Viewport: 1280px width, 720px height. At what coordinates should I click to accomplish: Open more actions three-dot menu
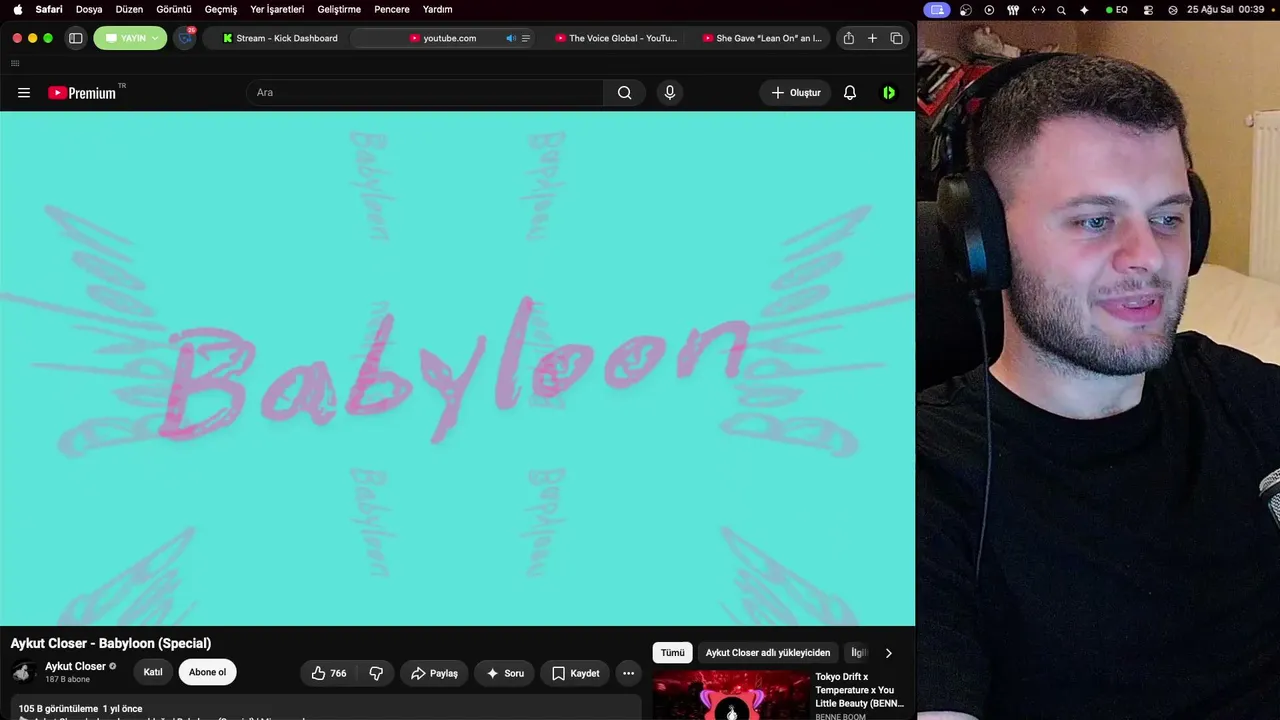pos(628,673)
